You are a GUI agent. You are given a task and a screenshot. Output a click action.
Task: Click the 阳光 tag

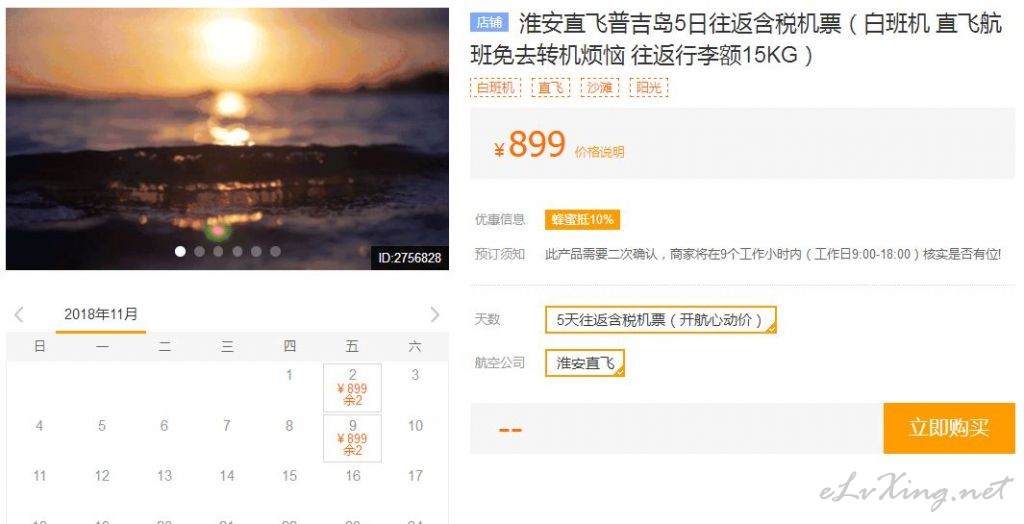648,88
